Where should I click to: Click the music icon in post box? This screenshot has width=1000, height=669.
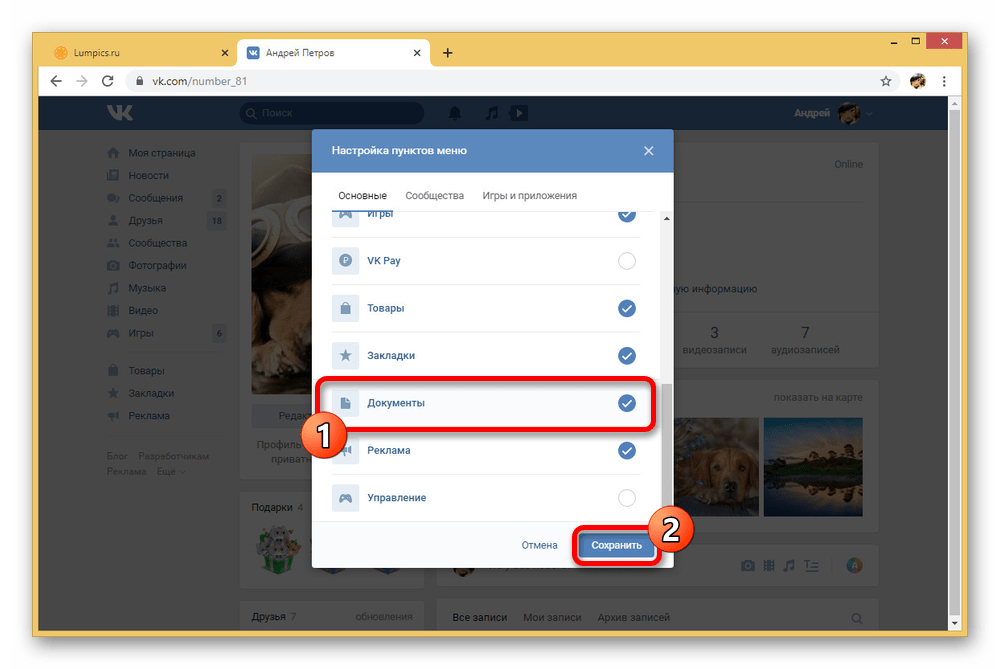790,566
